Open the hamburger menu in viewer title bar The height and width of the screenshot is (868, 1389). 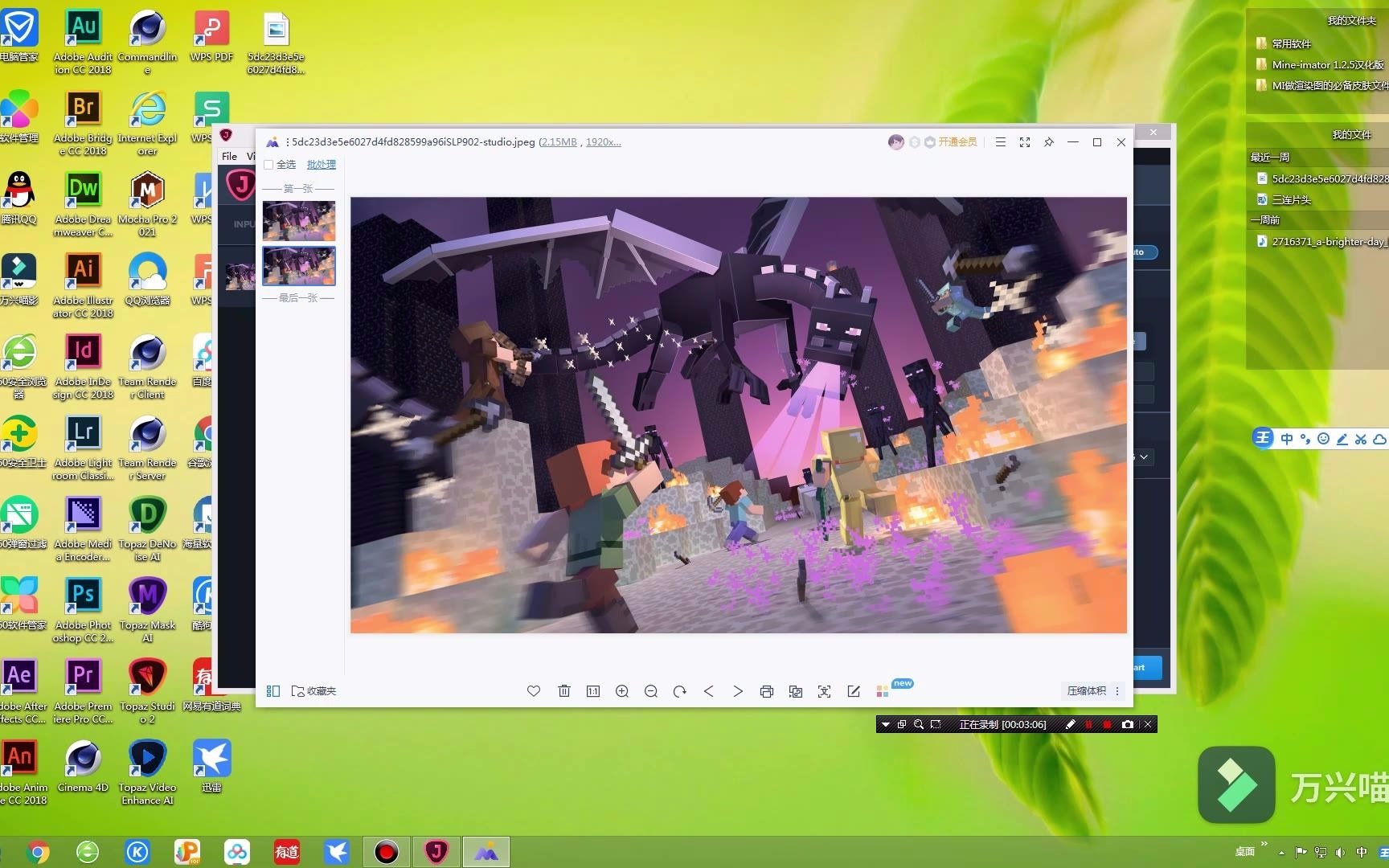coord(1001,142)
